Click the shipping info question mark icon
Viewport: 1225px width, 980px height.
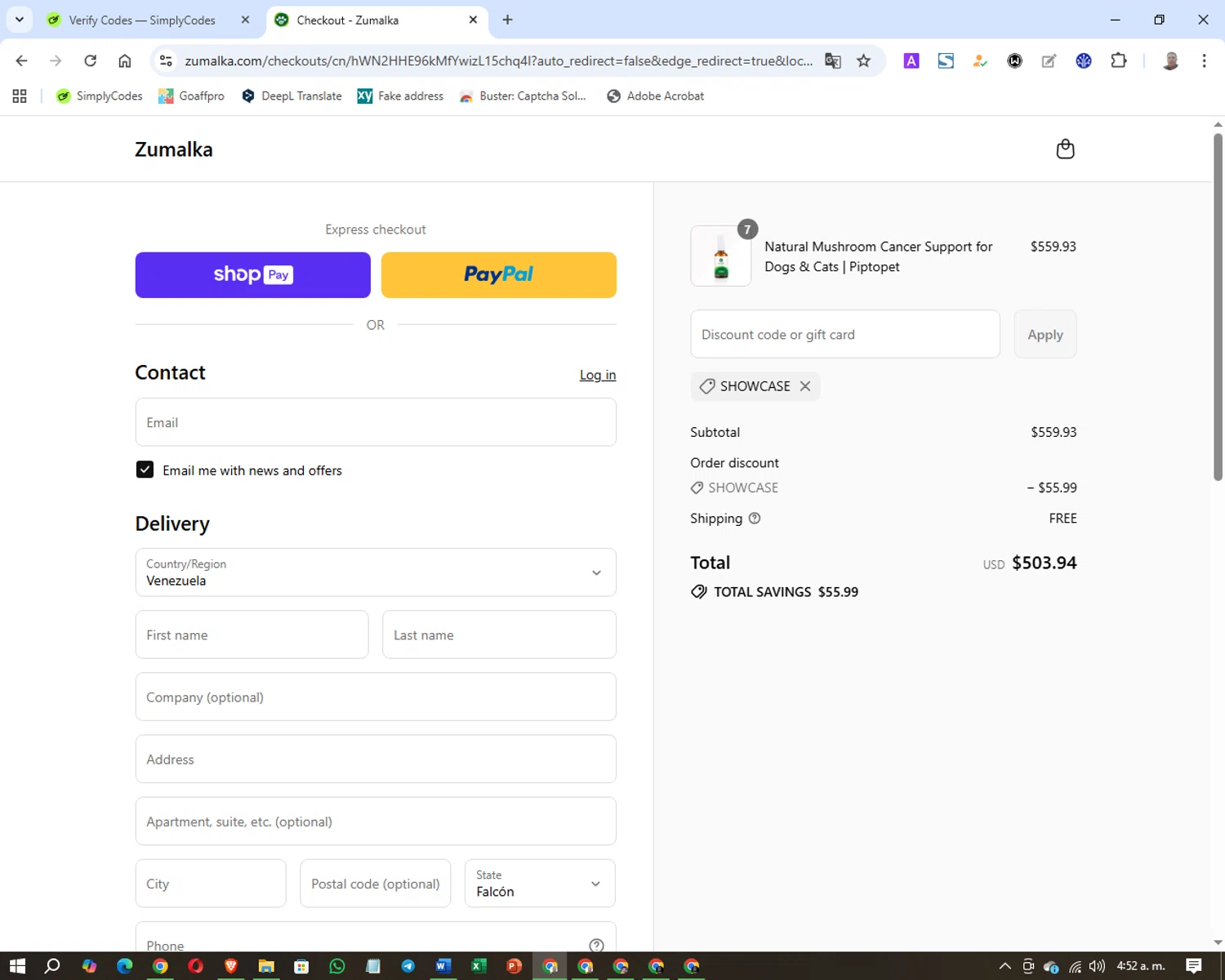(755, 519)
